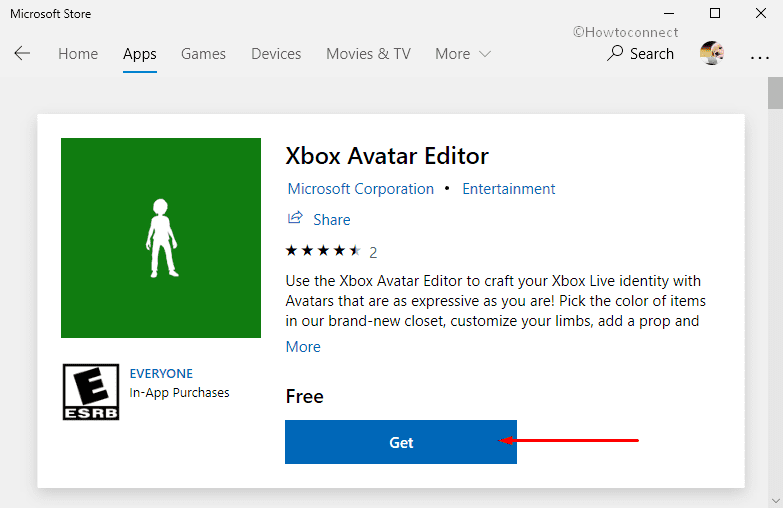Click the Xbox Avatar Editor title text
The width and height of the screenshot is (783, 508).
[387, 156]
